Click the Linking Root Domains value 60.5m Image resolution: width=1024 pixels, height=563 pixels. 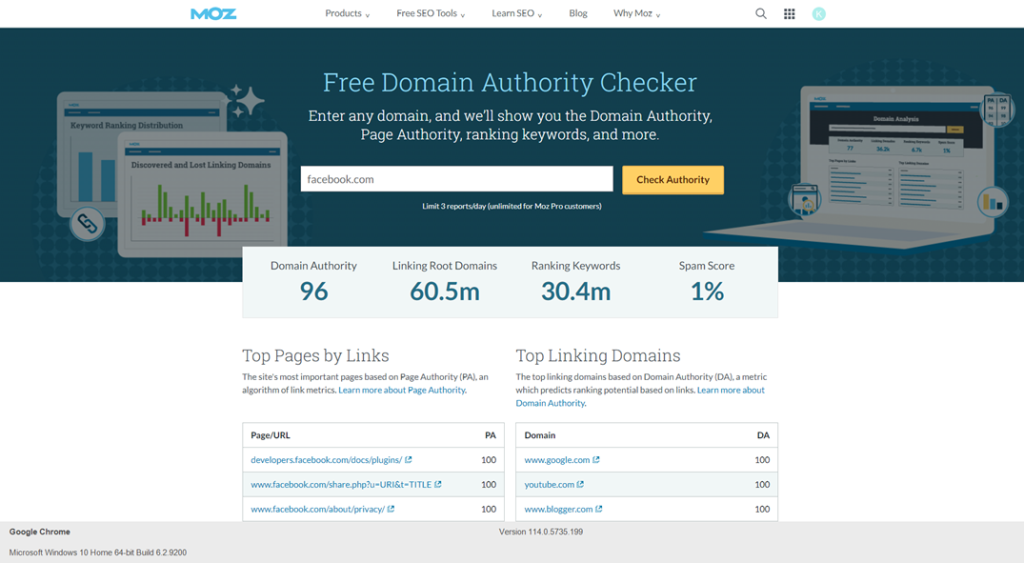(x=445, y=291)
